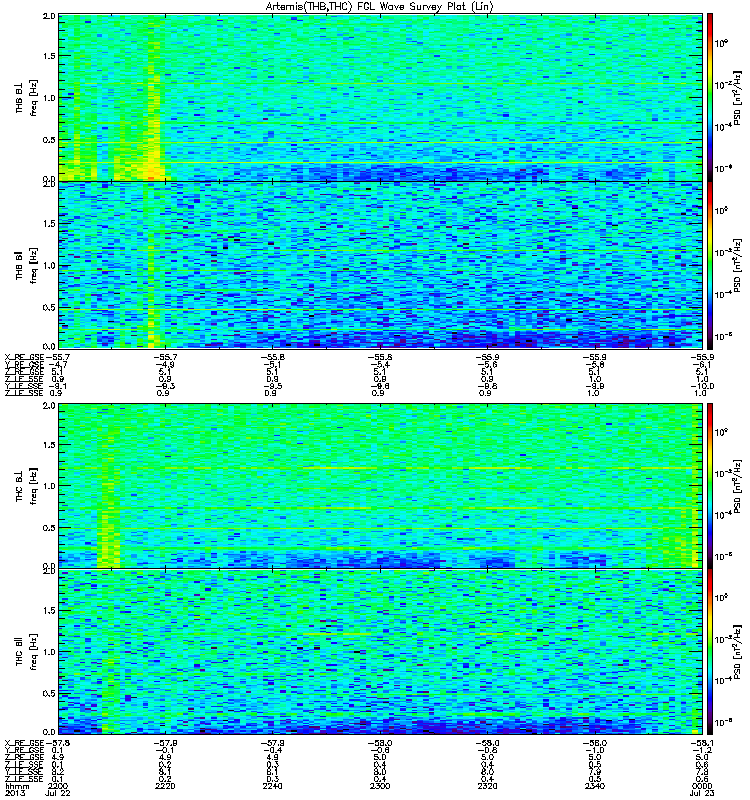Click the plot title 'Artemis(THB,THC) FGL Wave Survey Plot'
This screenshot has width=750, height=800.
(379, 7)
